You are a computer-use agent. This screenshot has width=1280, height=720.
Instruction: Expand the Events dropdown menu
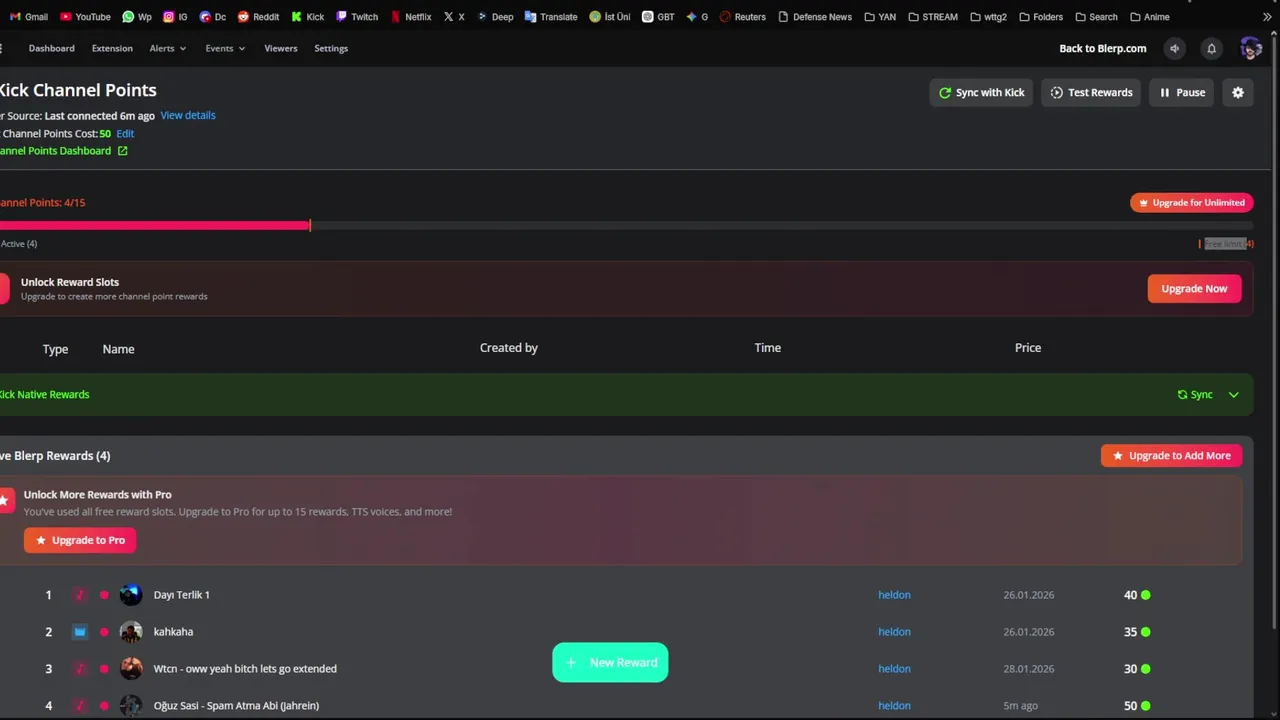point(225,48)
